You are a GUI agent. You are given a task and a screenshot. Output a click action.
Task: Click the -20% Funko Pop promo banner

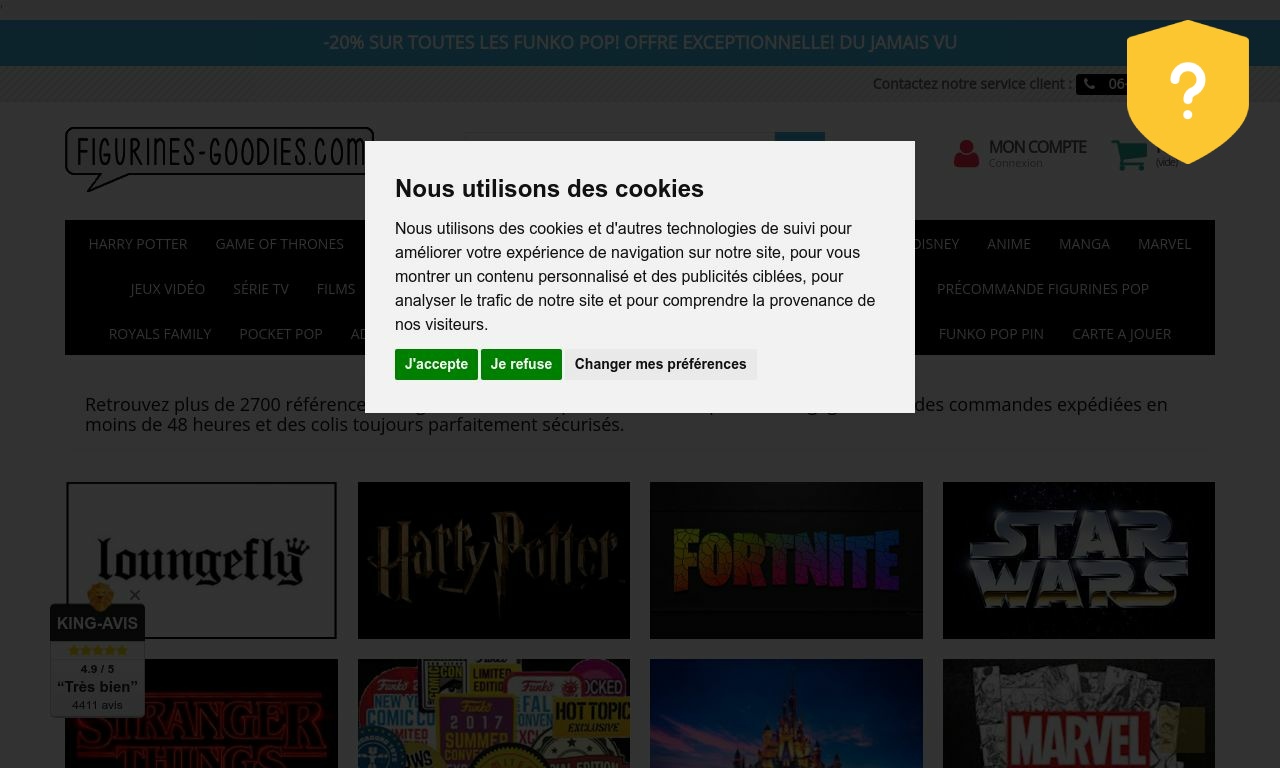coord(640,43)
